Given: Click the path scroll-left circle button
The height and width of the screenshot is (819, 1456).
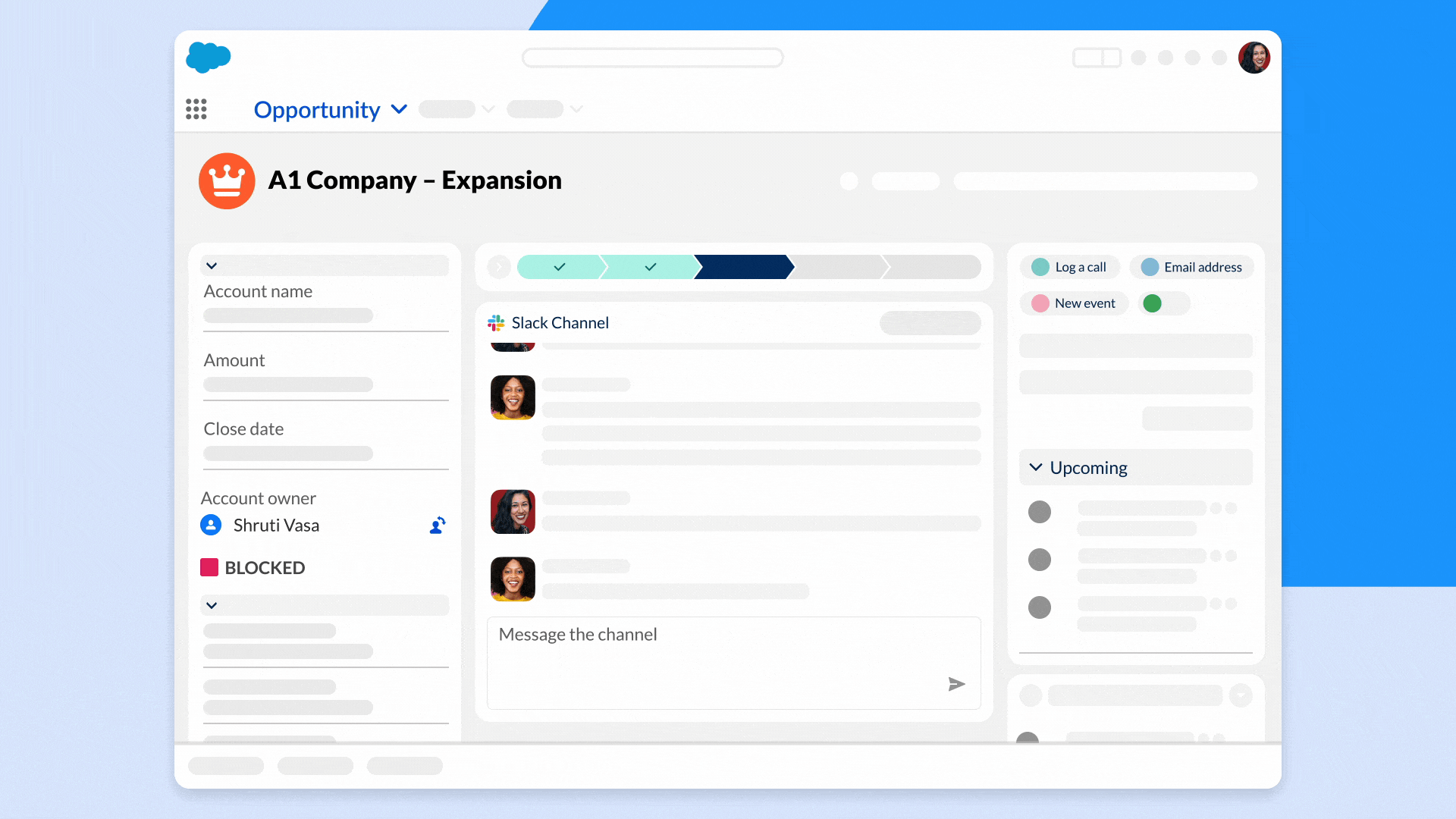Looking at the screenshot, I should point(498,267).
